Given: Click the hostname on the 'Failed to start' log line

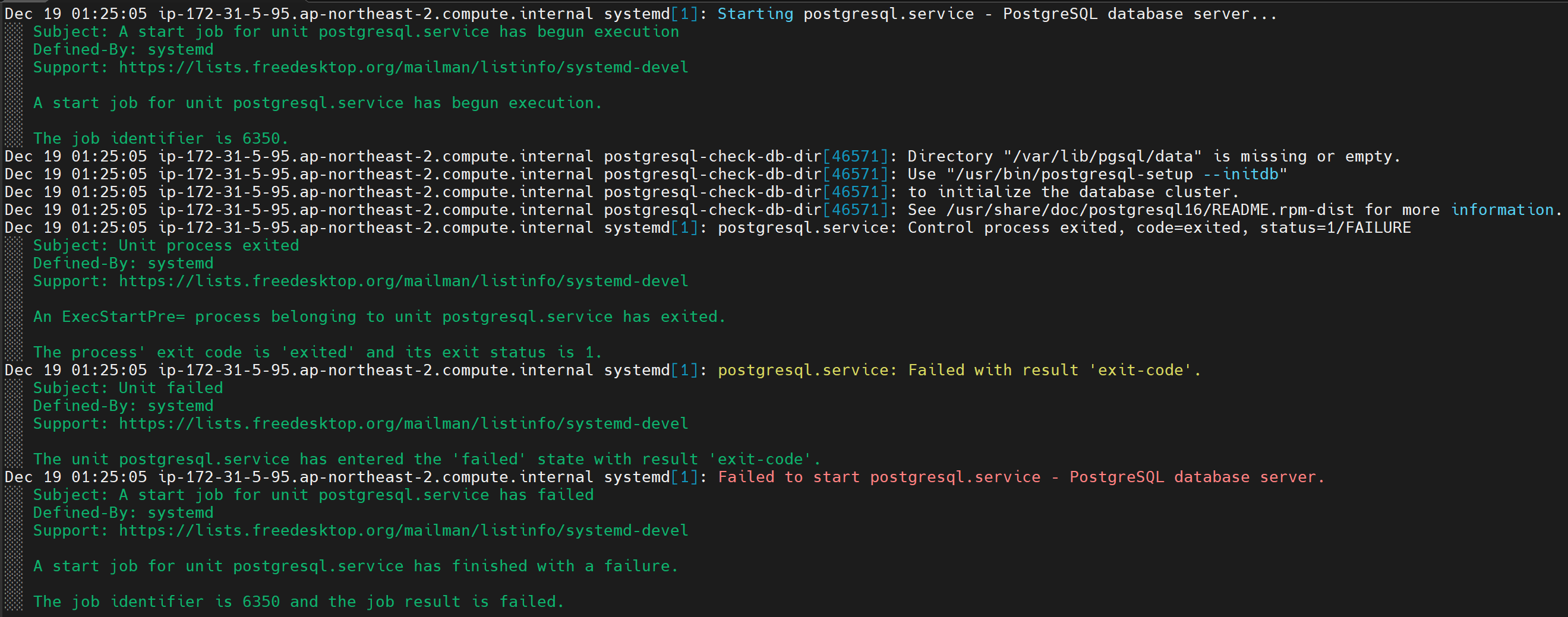Looking at the screenshot, I should (x=376, y=476).
